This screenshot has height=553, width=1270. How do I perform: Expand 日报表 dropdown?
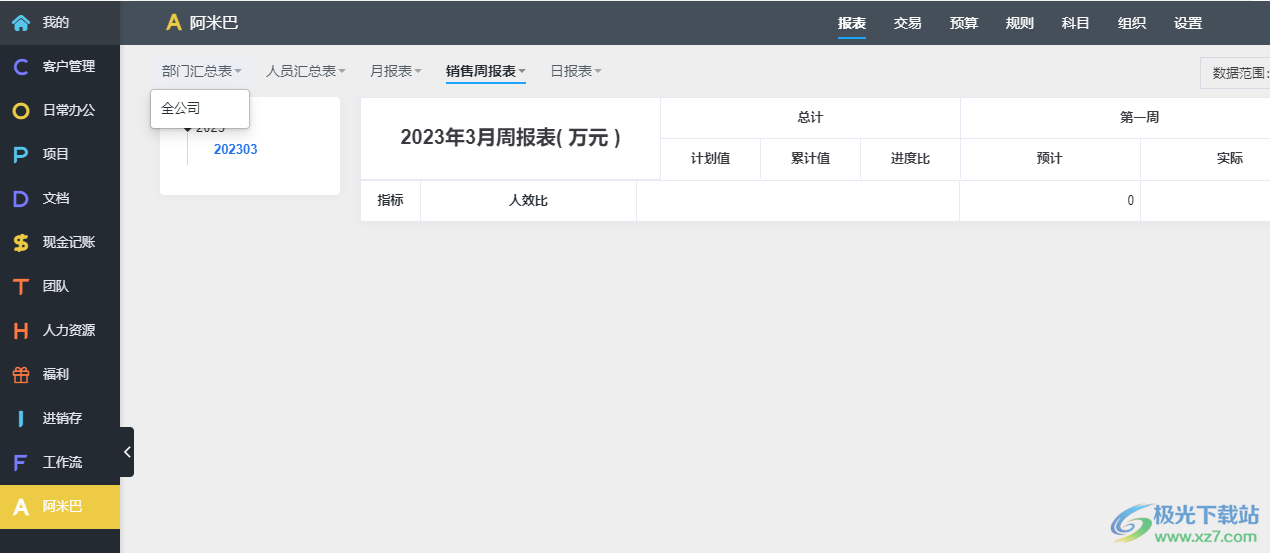(x=576, y=71)
